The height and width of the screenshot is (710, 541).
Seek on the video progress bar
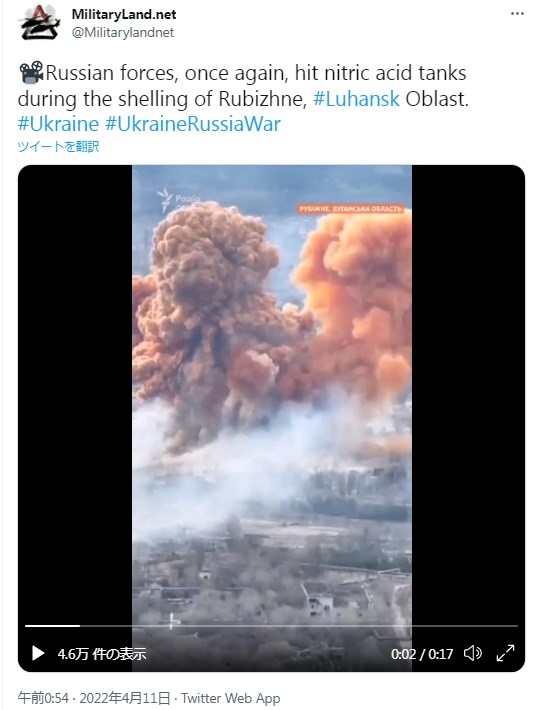click(x=271, y=626)
